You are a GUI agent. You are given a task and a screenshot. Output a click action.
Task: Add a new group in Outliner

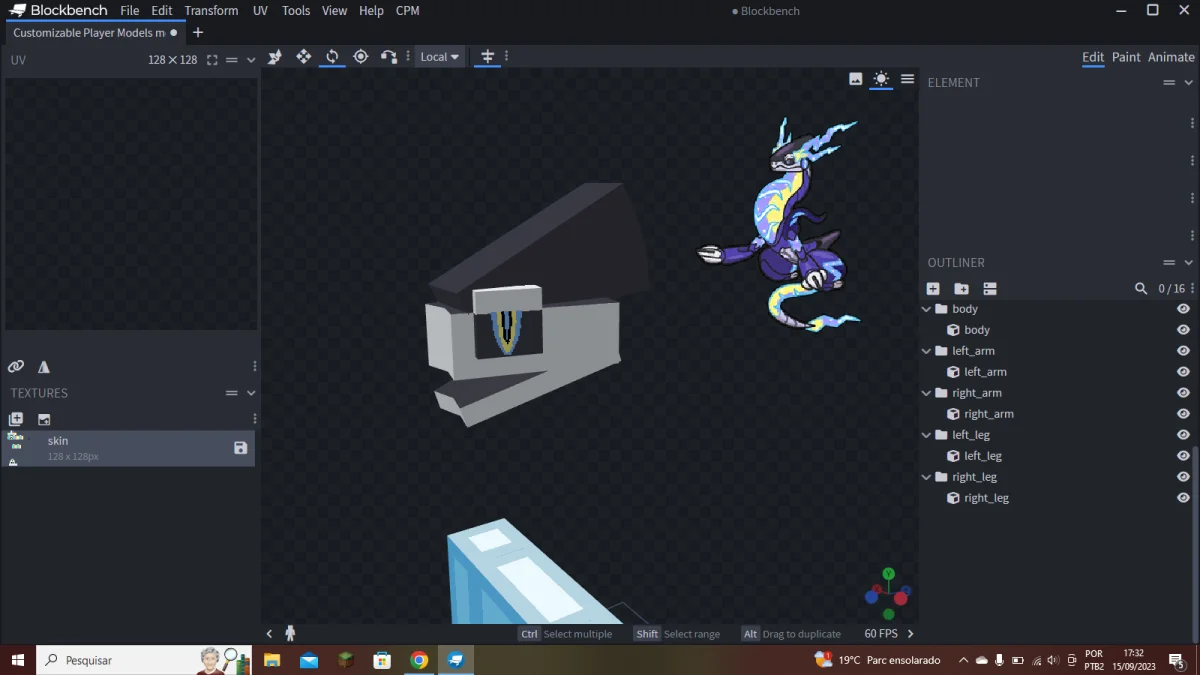(961, 289)
